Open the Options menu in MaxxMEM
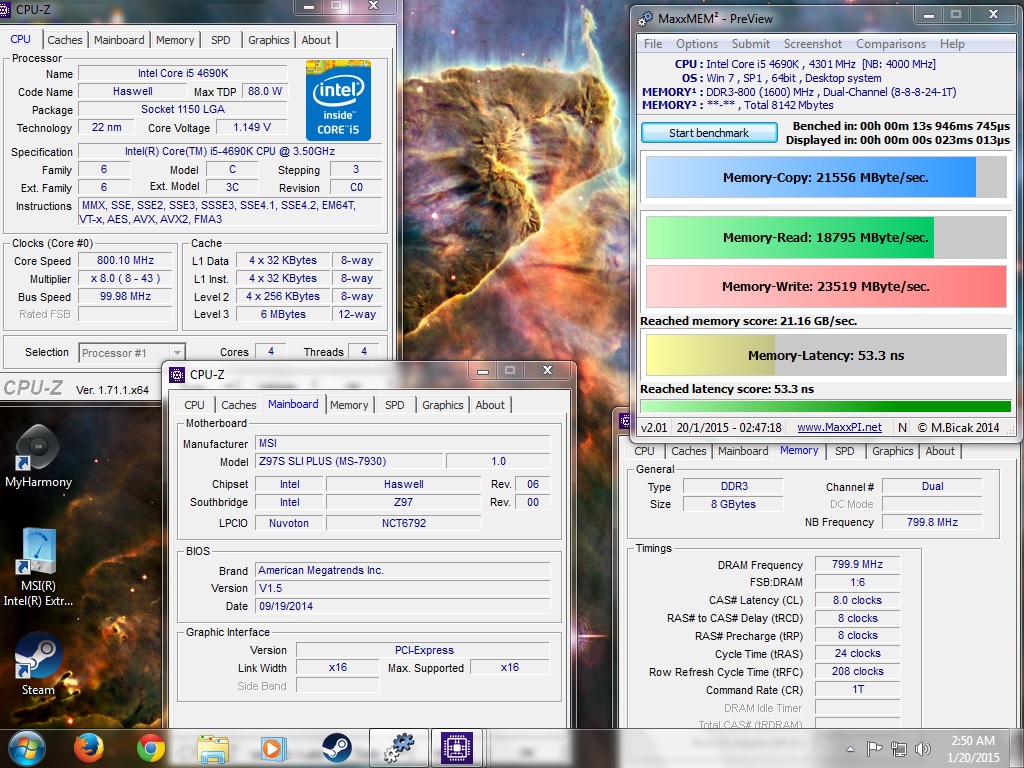Viewport: 1024px width, 768px height. (x=697, y=44)
